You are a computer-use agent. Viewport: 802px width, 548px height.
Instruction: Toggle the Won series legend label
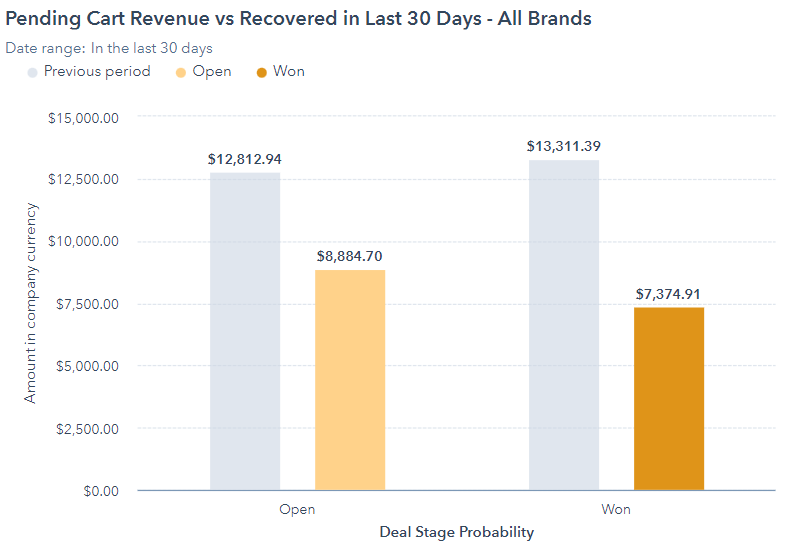[x=289, y=72]
